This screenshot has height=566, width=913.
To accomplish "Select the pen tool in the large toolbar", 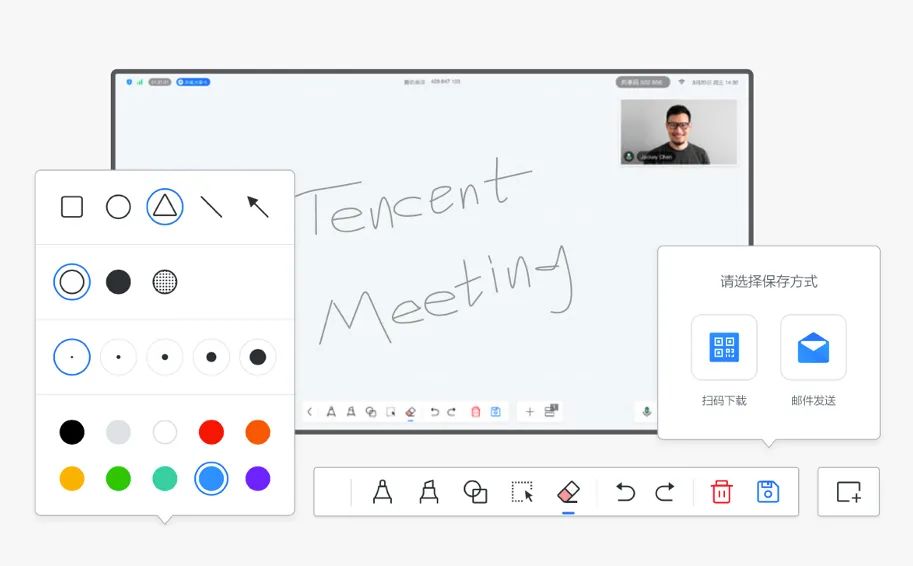I will pyautogui.click(x=383, y=492).
